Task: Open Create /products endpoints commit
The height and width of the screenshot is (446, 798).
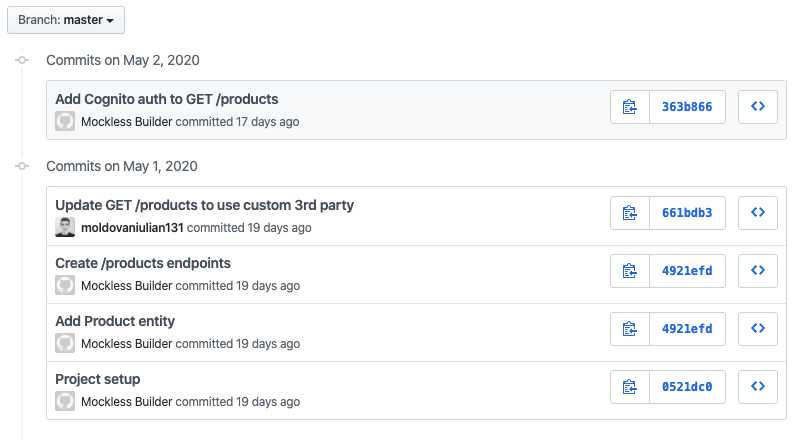Action: pyautogui.click(x=142, y=263)
